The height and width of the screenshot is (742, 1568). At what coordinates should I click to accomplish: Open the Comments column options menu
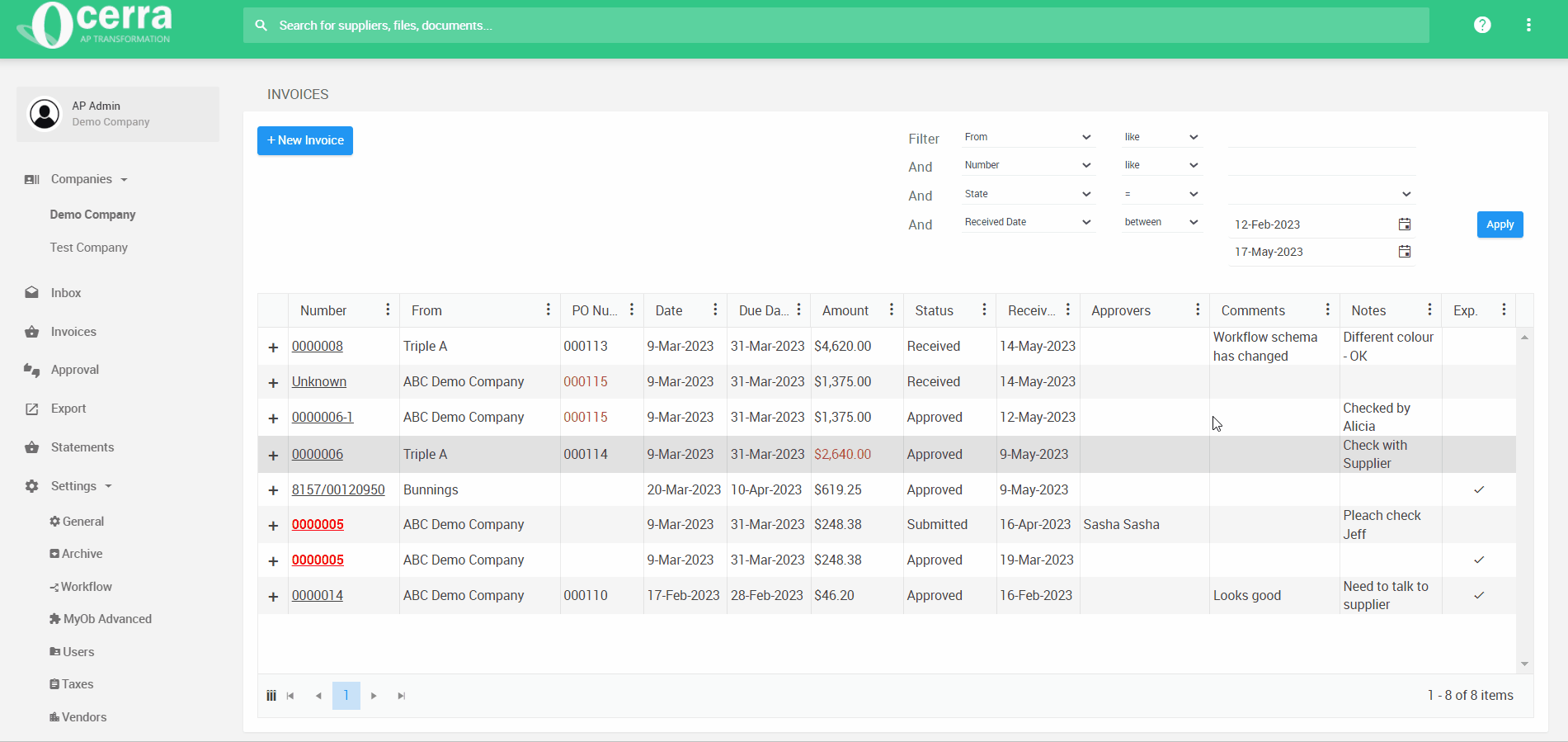click(1328, 310)
